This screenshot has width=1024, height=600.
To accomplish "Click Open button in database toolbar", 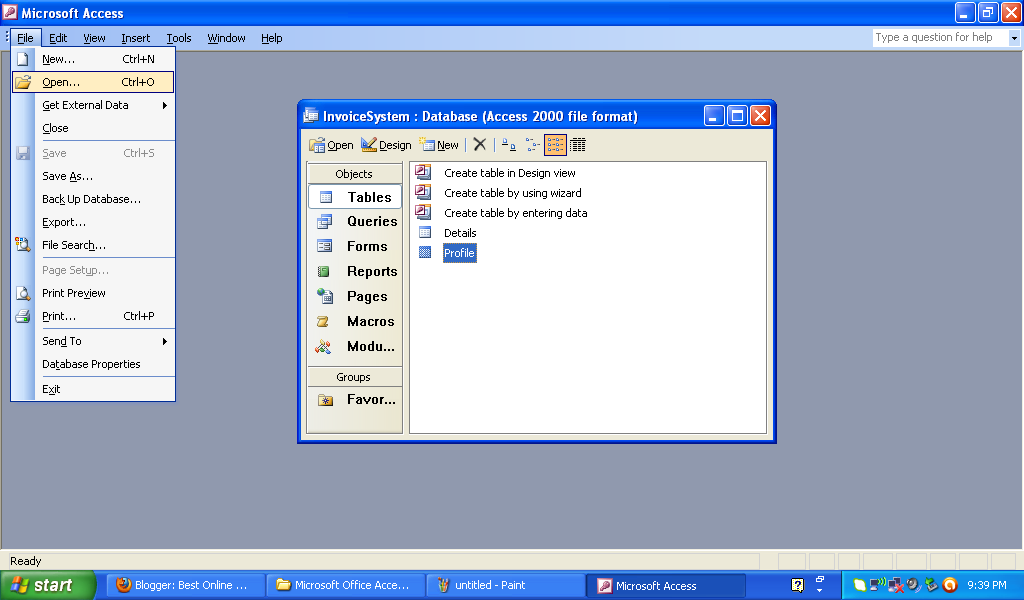I will tap(331, 145).
